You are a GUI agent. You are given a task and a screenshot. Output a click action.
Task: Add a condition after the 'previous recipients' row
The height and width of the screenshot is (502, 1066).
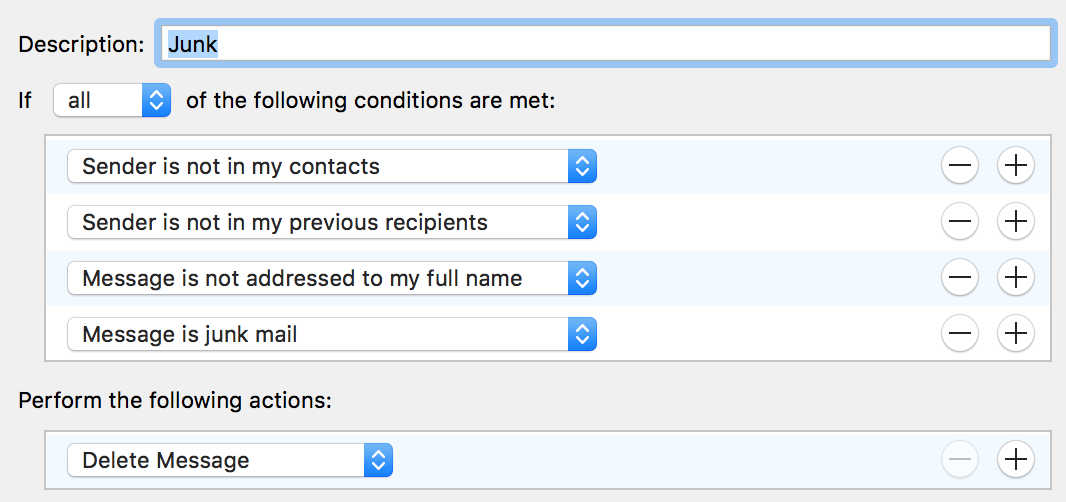tap(1016, 222)
